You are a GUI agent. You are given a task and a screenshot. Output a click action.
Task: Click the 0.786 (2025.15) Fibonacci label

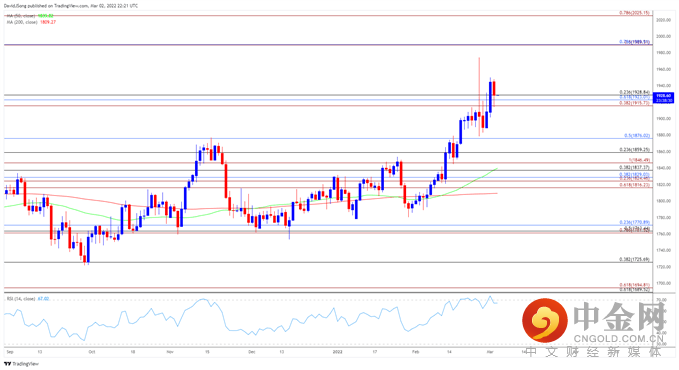click(x=635, y=13)
